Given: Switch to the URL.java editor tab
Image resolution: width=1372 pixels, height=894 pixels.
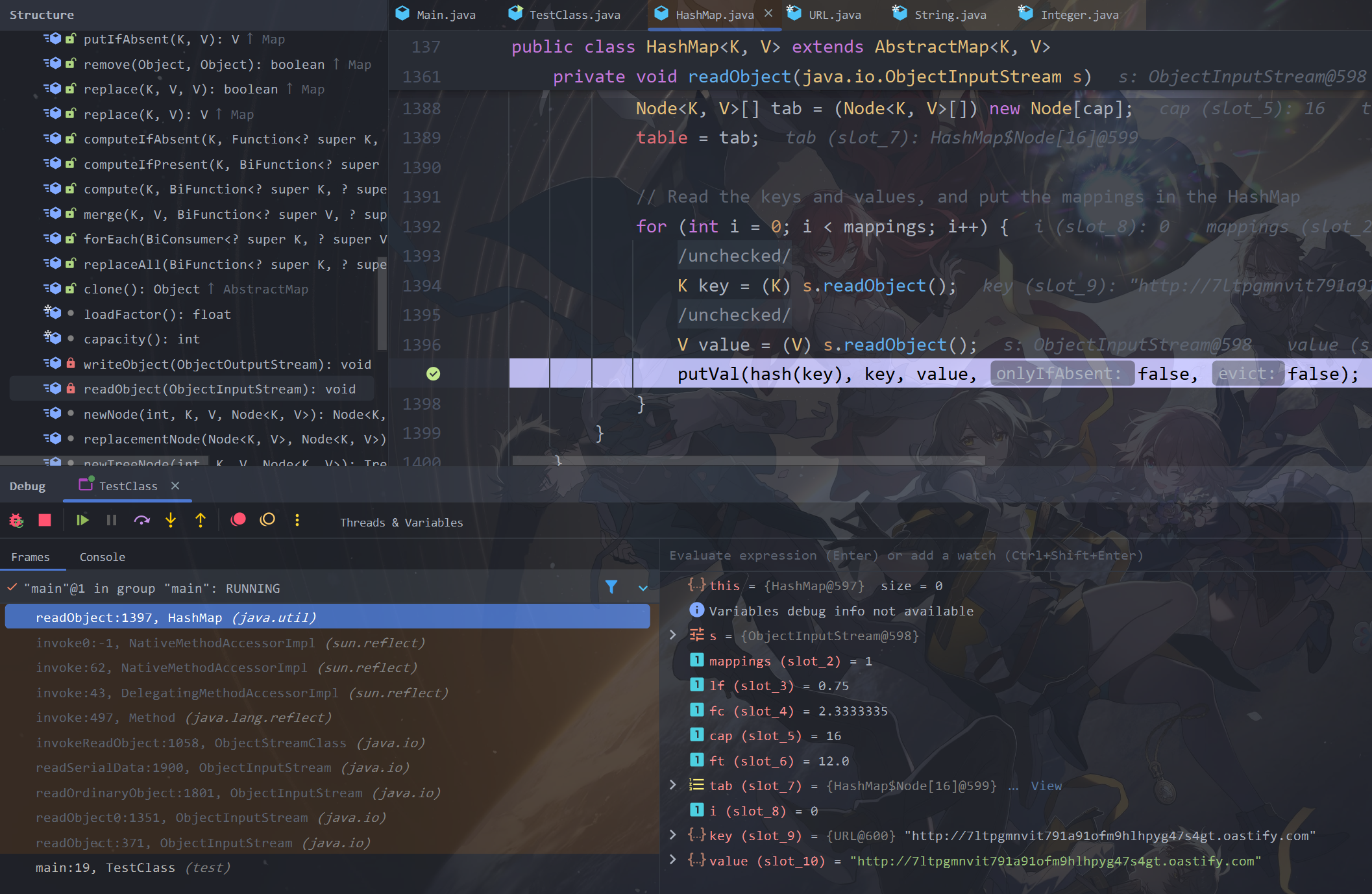Looking at the screenshot, I should tap(833, 14).
